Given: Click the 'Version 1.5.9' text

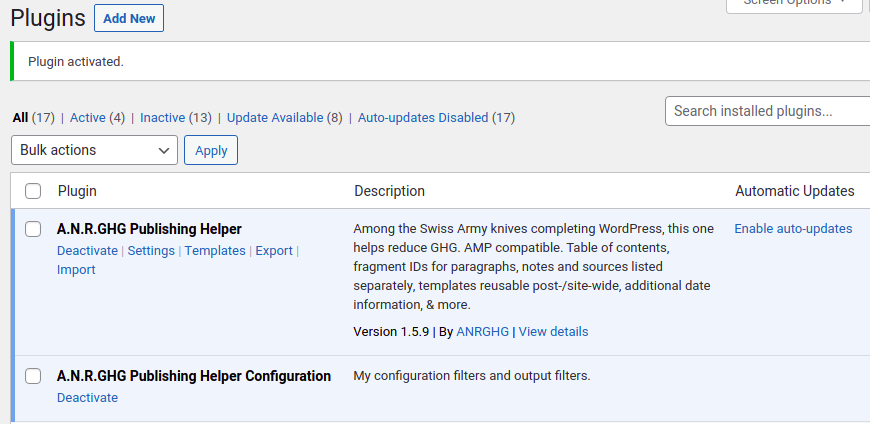Looking at the screenshot, I should [391, 332].
